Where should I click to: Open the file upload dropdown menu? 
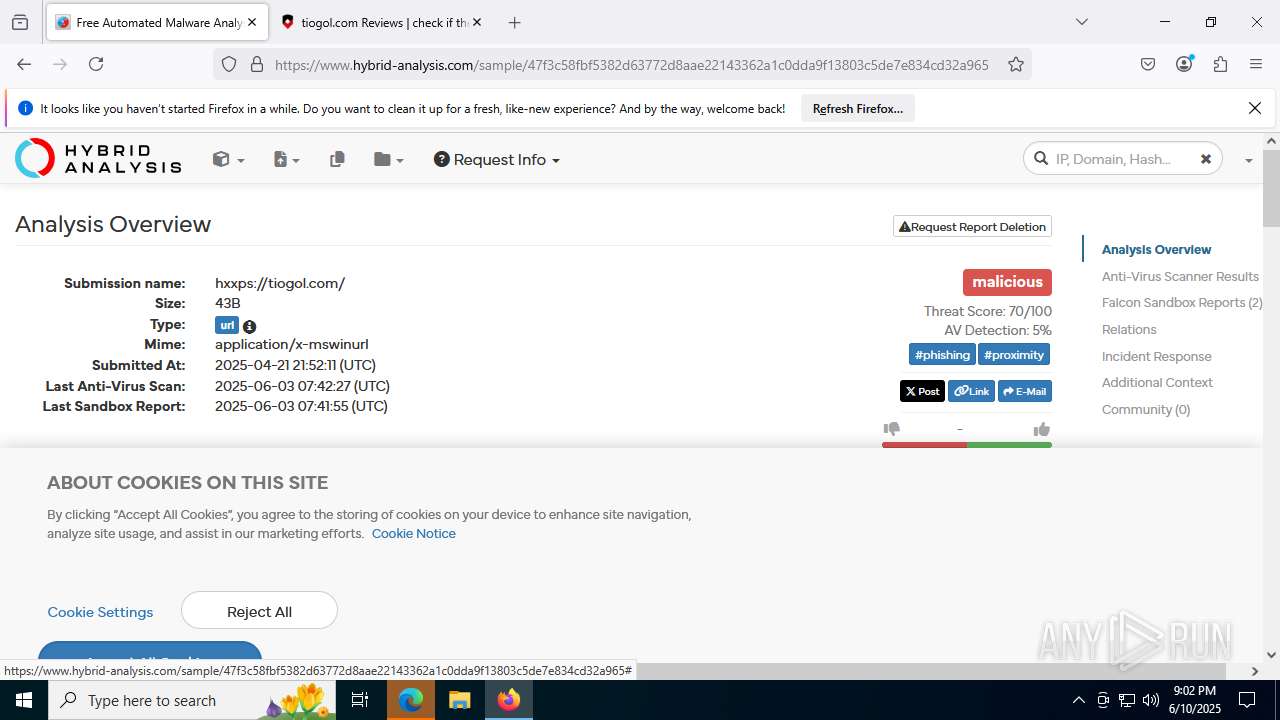coord(286,159)
